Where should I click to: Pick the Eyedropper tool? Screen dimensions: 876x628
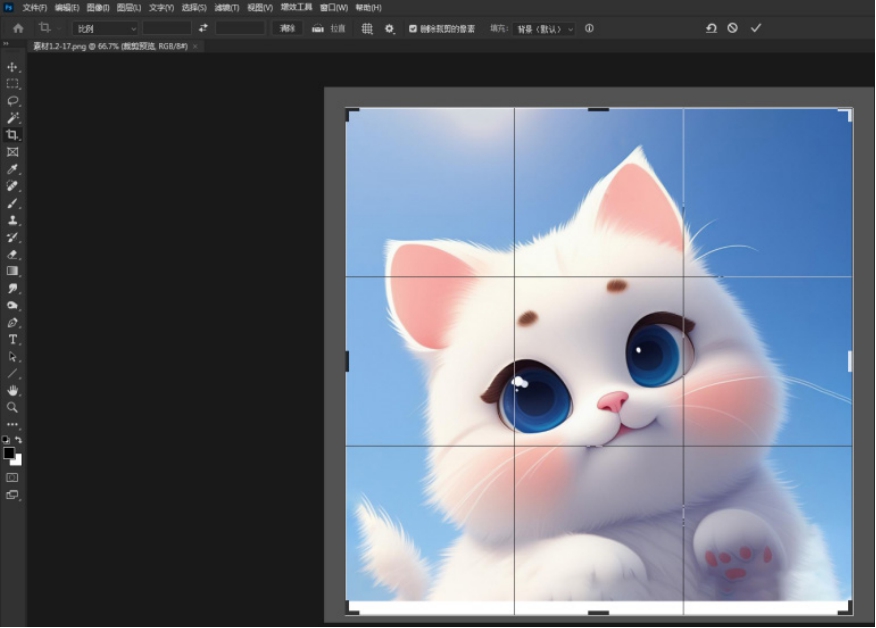point(13,169)
